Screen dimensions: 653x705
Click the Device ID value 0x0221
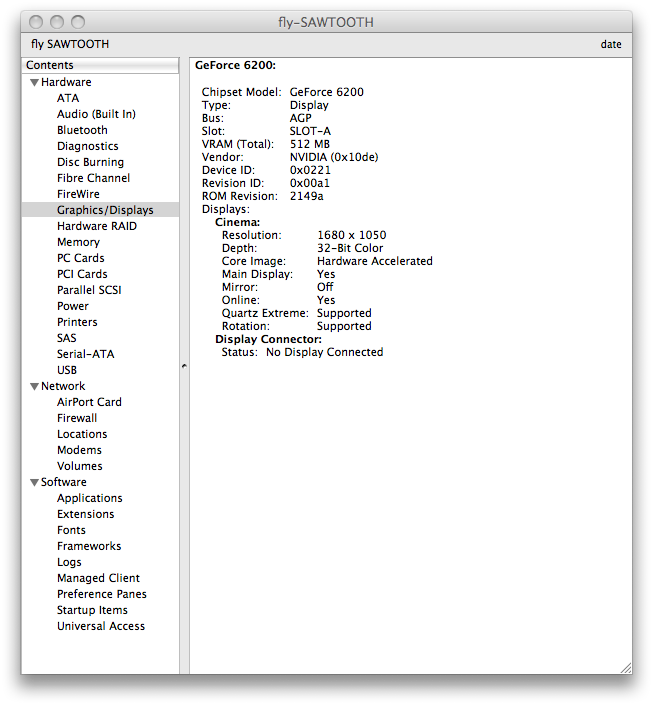[310, 170]
